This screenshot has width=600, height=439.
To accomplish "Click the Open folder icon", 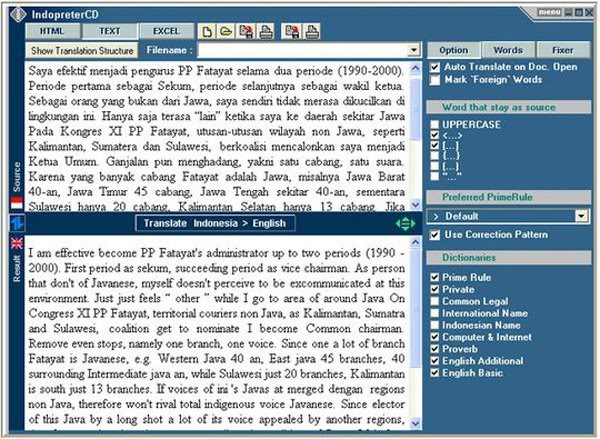I will point(226,31).
